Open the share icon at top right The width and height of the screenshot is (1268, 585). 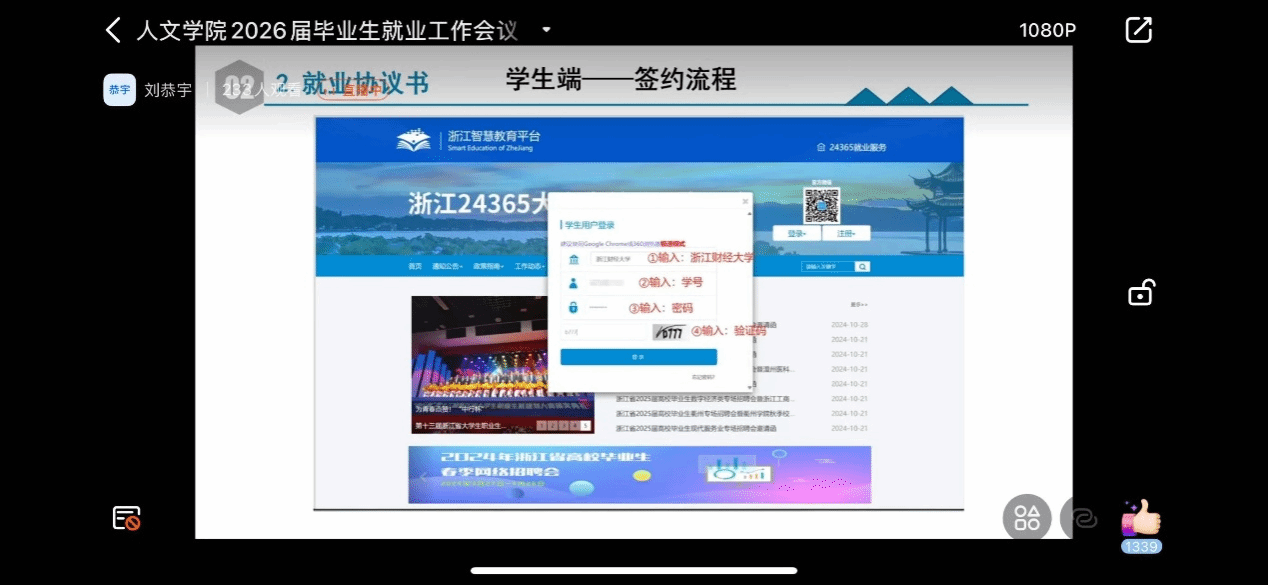click(1139, 30)
